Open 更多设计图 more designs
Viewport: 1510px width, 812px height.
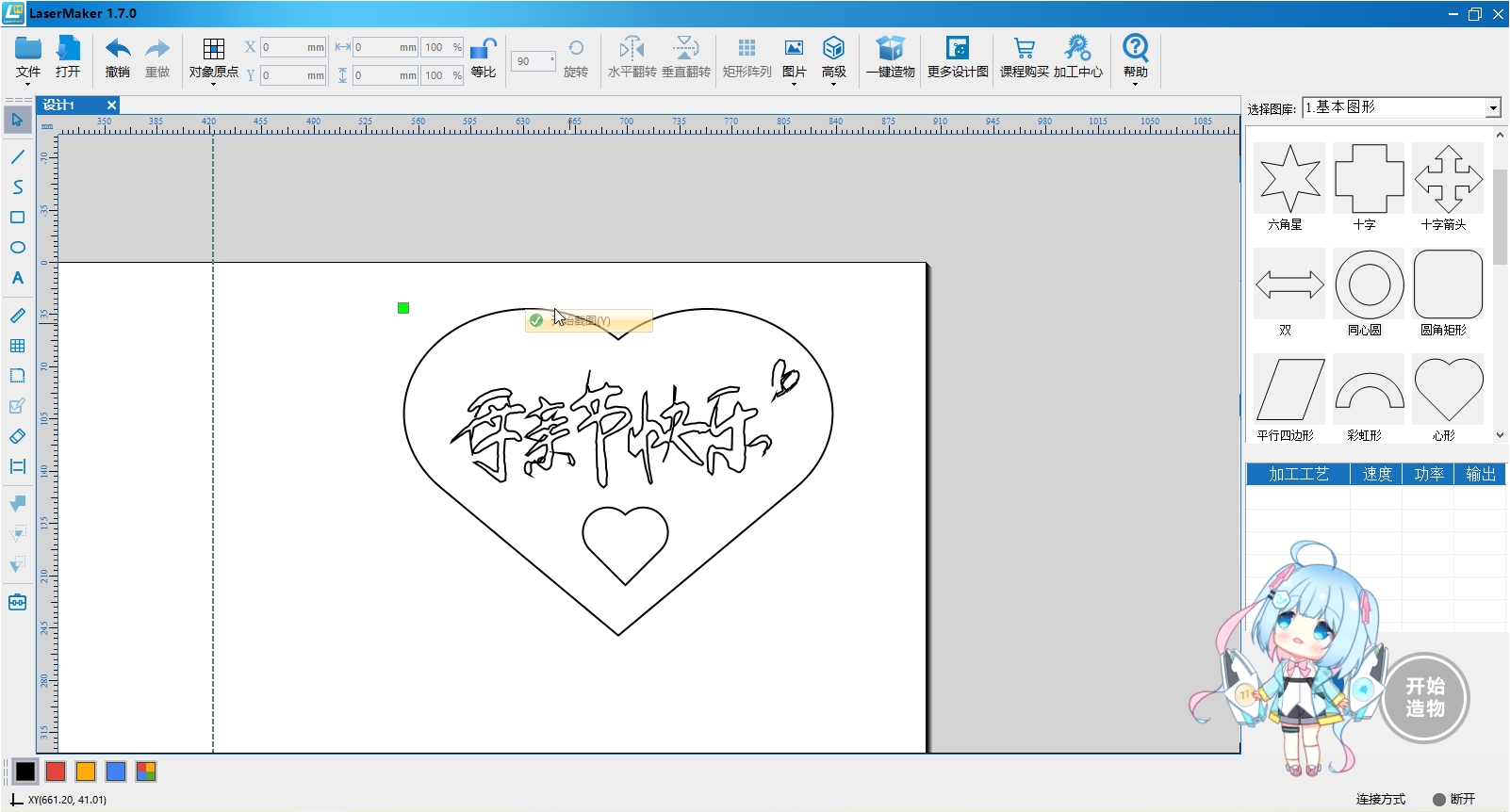pyautogui.click(x=958, y=48)
